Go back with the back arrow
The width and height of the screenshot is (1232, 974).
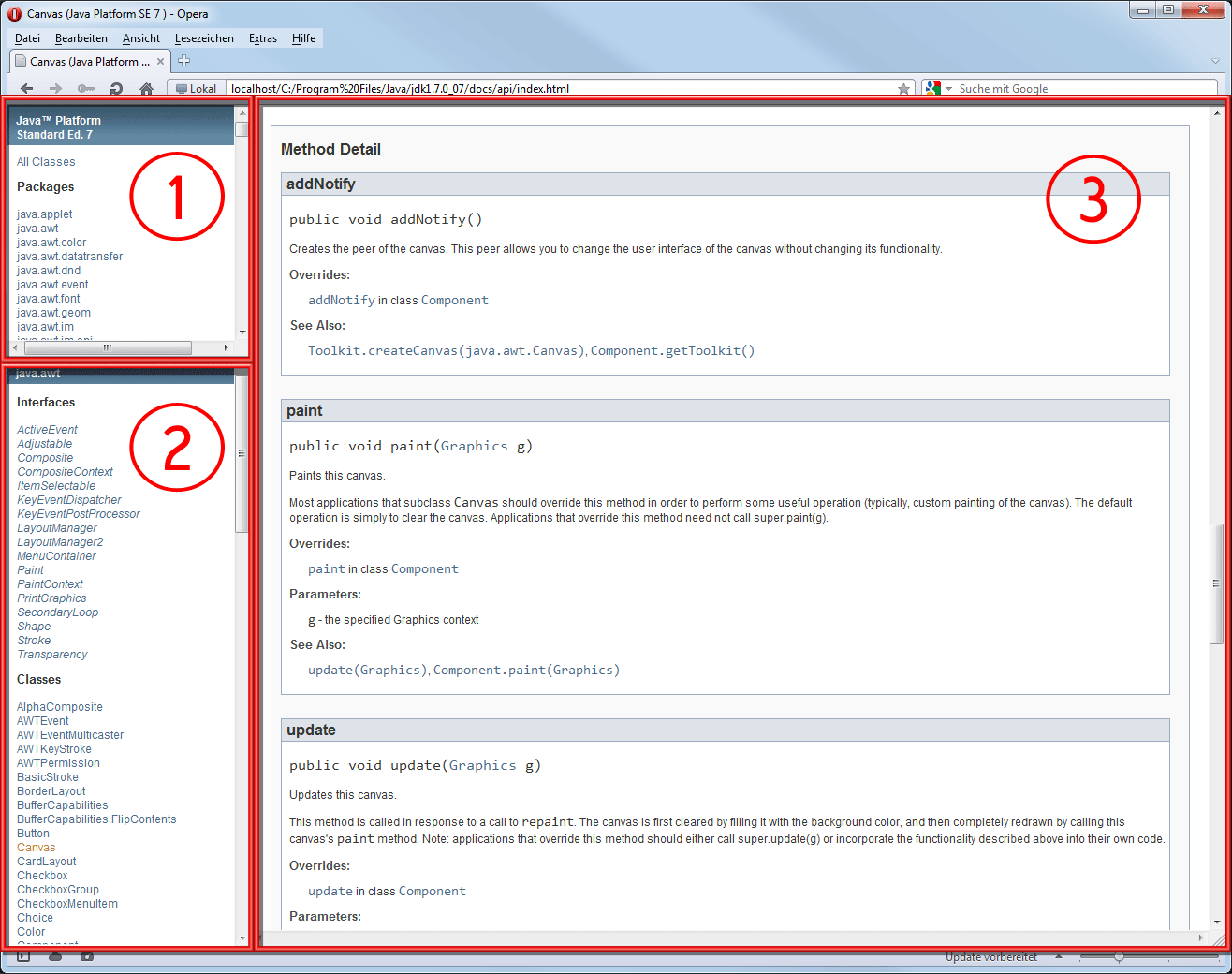coord(27,88)
